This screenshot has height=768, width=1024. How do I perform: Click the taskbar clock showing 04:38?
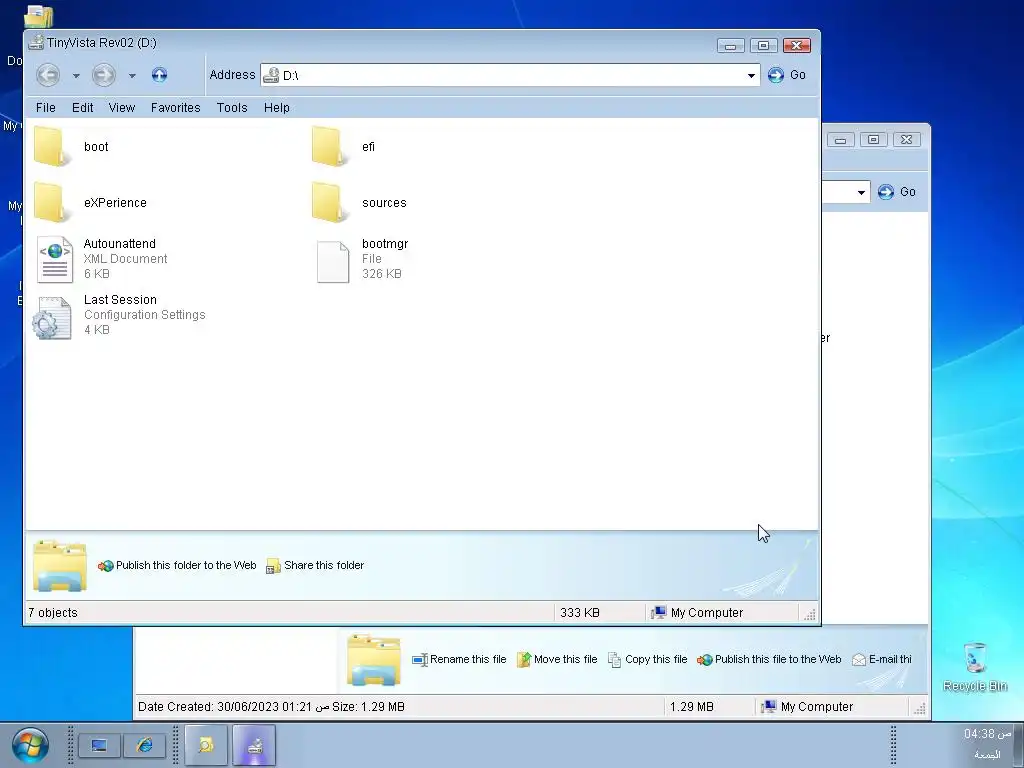point(987,734)
